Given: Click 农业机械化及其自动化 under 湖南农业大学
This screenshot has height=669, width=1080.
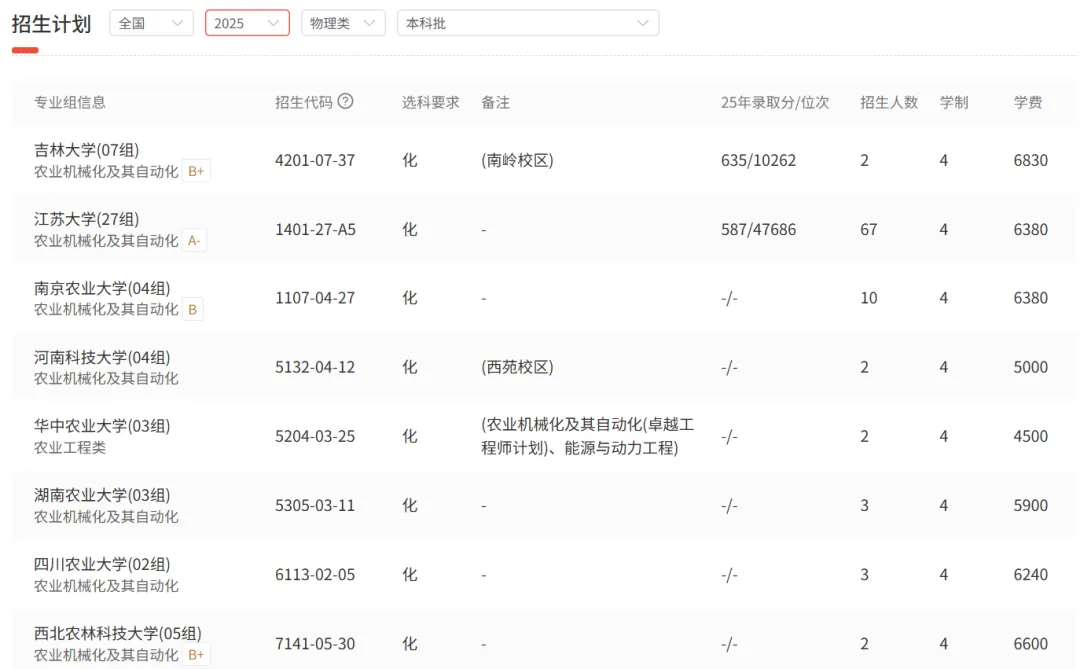Looking at the screenshot, I should tap(106, 517).
